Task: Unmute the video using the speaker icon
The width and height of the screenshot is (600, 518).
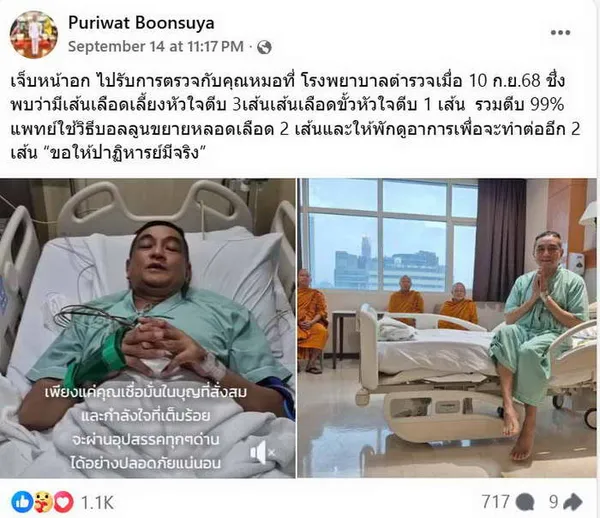Action: tap(262, 453)
